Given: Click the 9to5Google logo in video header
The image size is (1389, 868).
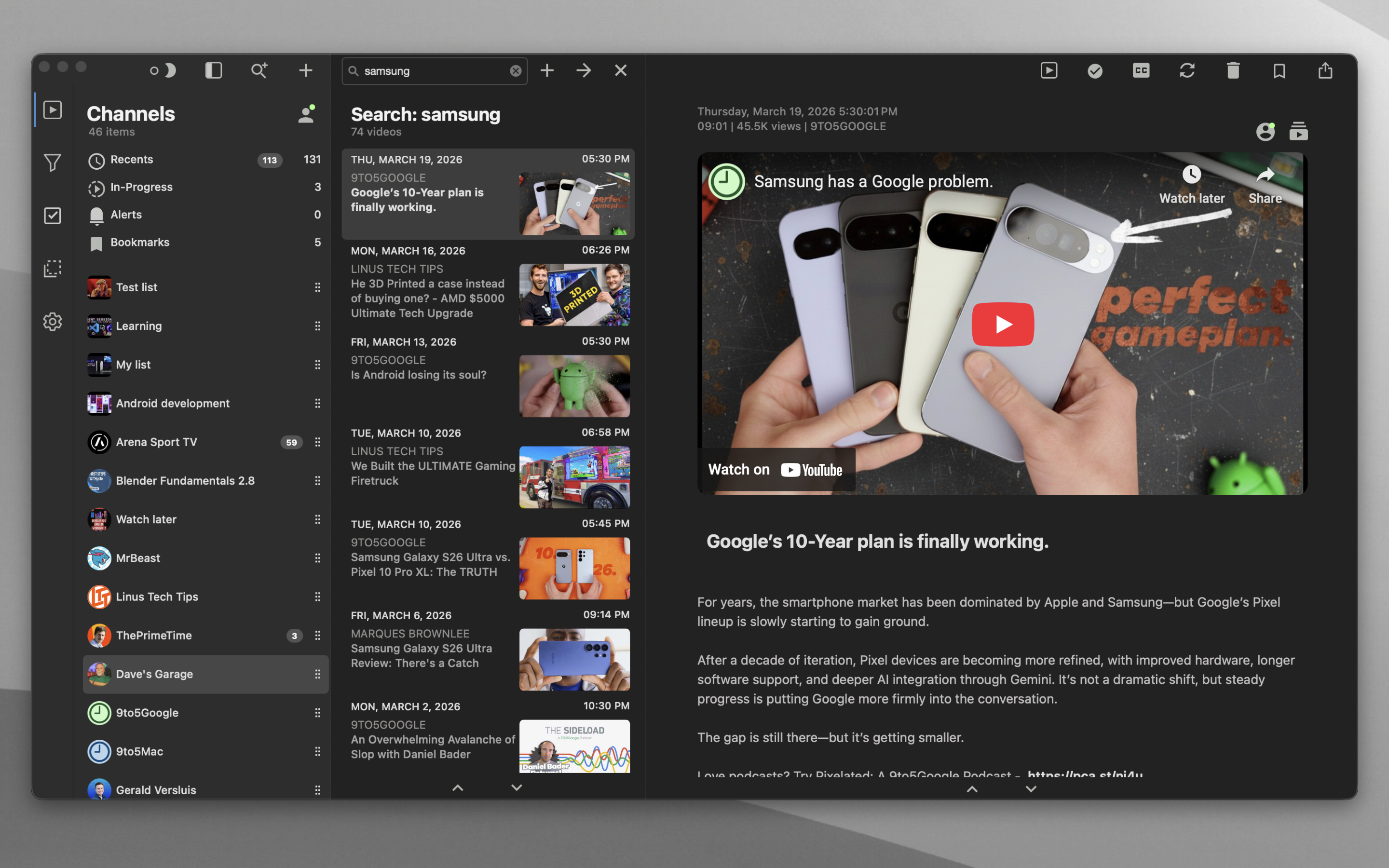Looking at the screenshot, I should [727, 181].
